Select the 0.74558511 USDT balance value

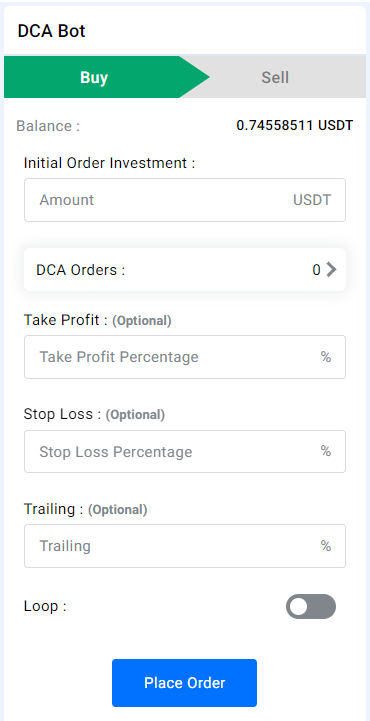[x=295, y=125]
